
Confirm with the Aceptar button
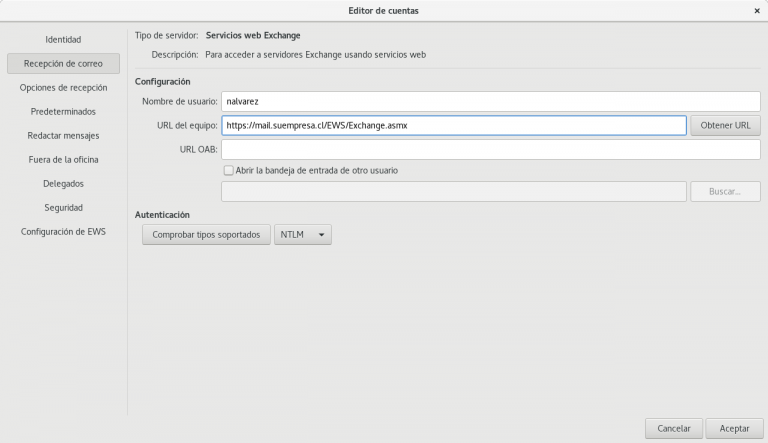pos(734,428)
